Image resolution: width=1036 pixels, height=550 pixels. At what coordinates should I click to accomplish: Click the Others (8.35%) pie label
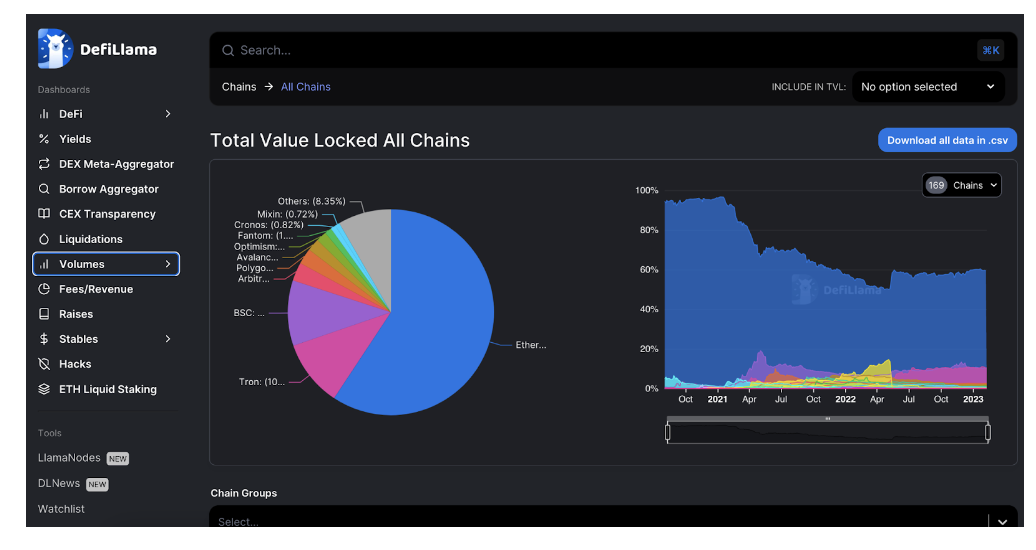pyautogui.click(x=311, y=201)
